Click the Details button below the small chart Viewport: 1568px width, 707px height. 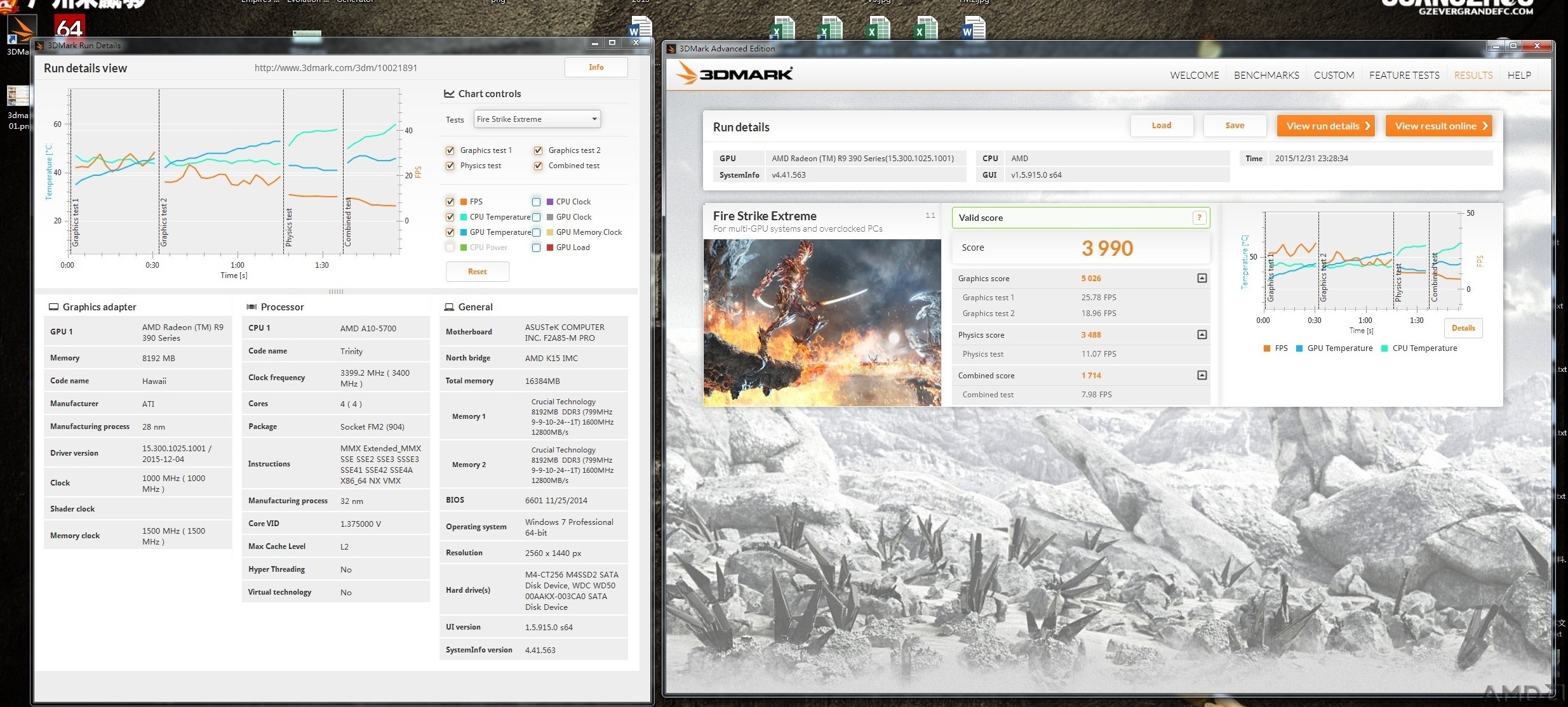coord(1463,328)
